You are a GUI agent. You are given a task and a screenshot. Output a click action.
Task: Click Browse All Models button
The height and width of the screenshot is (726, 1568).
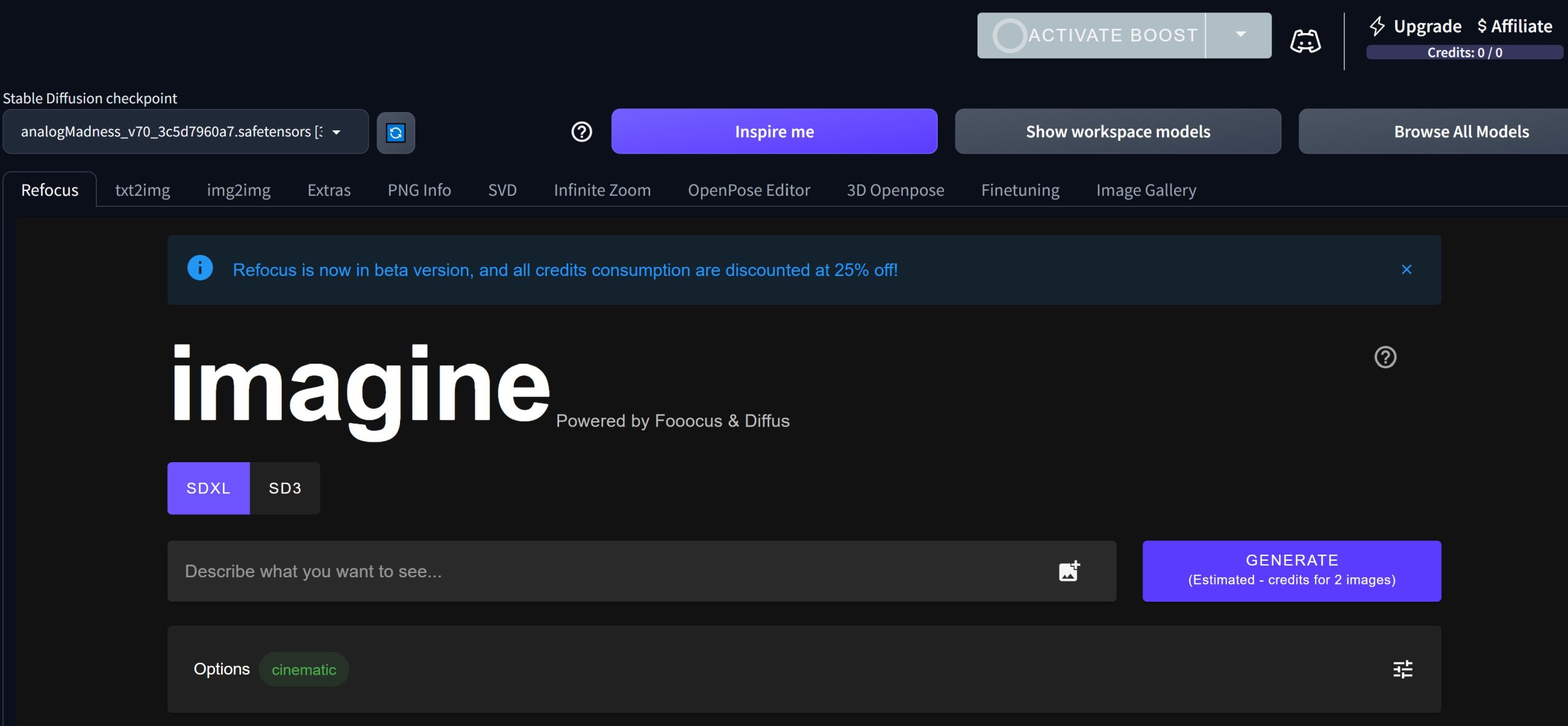point(1433,132)
